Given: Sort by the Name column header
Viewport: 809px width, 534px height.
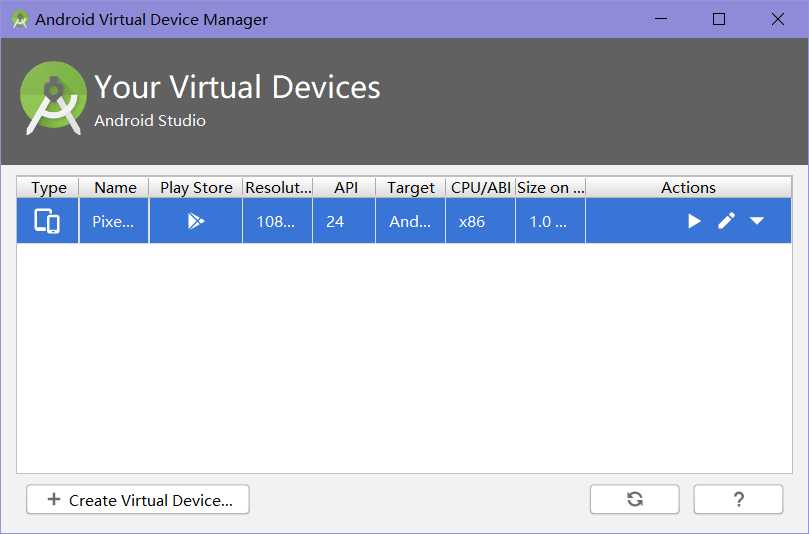Looking at the screenshot, I should (114, 187).
